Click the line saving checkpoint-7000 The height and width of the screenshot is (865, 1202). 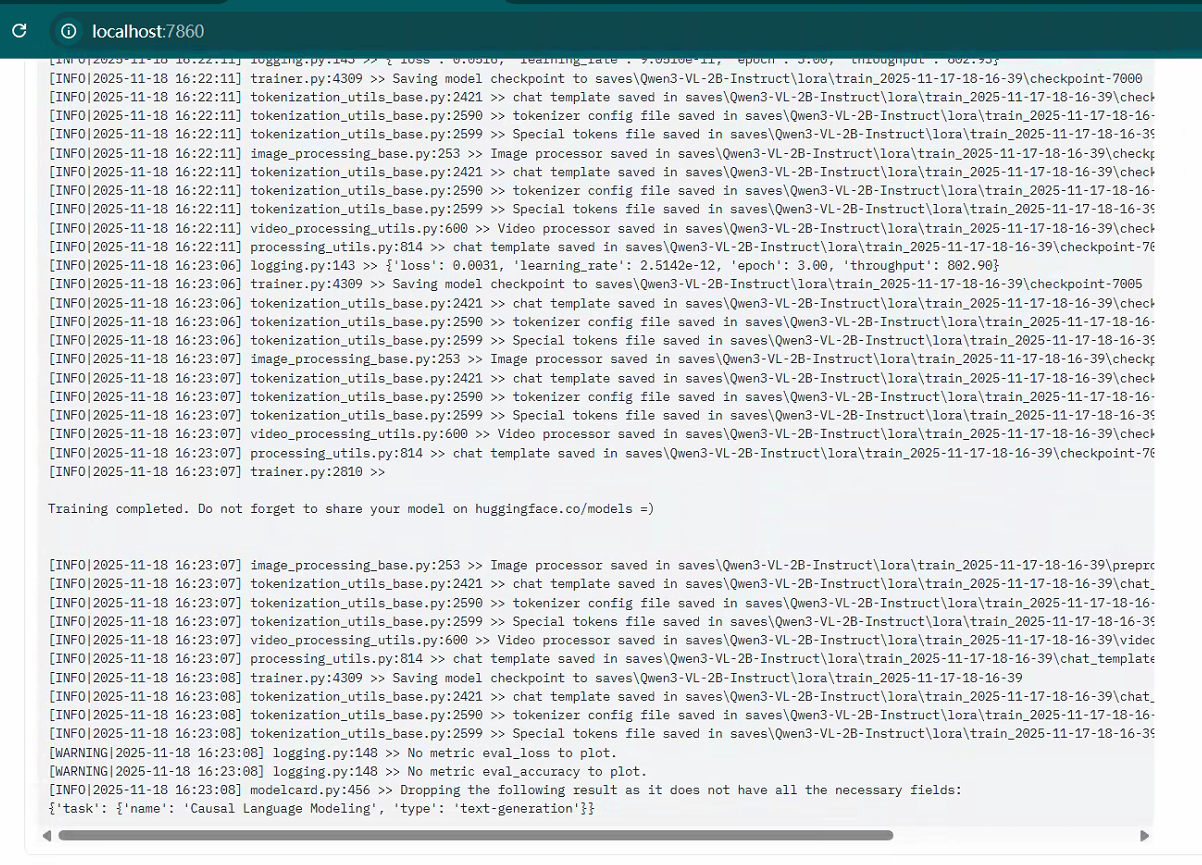point(595,79)
